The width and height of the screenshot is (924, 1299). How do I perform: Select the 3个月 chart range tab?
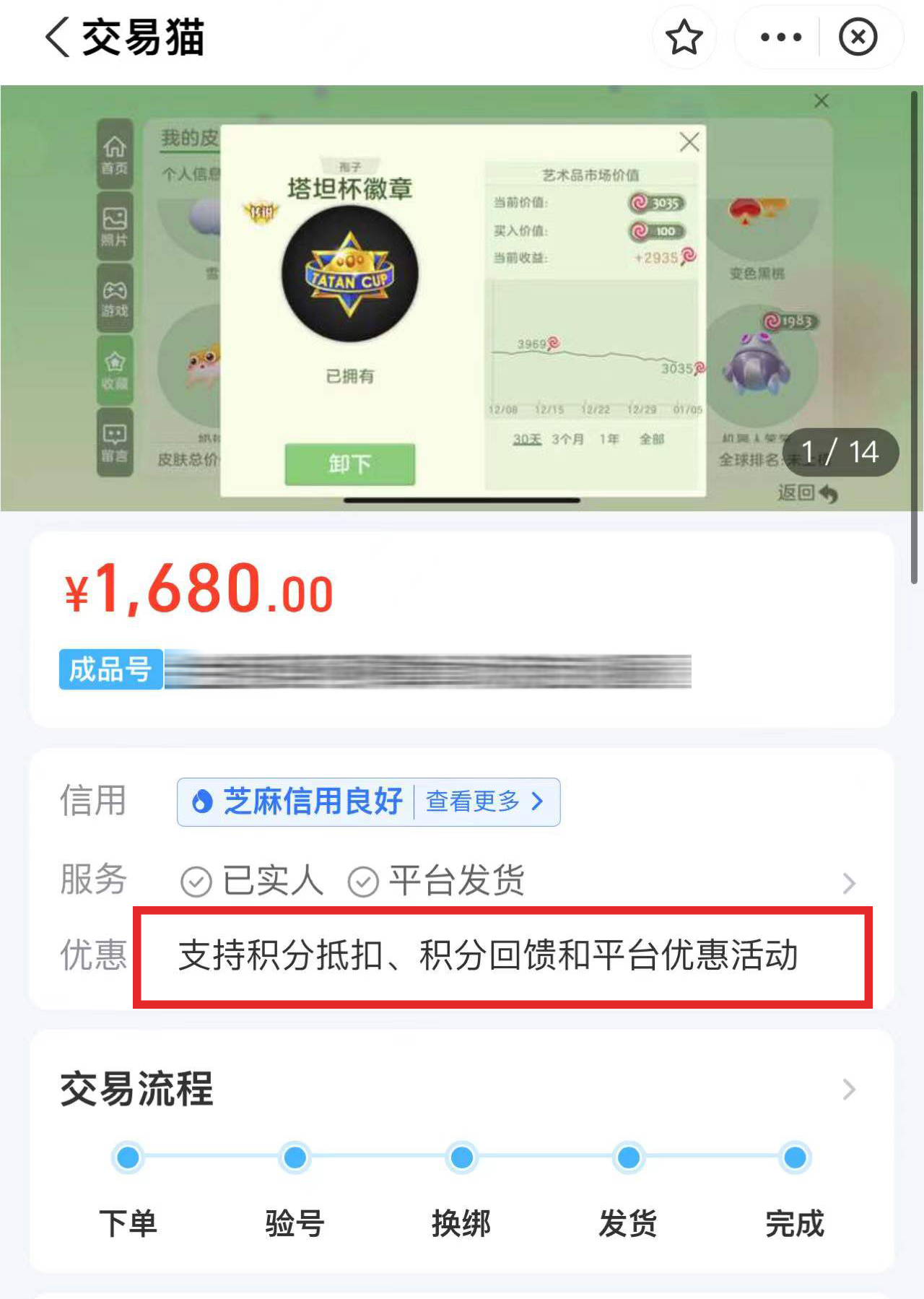pyautogui.click(x=567, y=439)
